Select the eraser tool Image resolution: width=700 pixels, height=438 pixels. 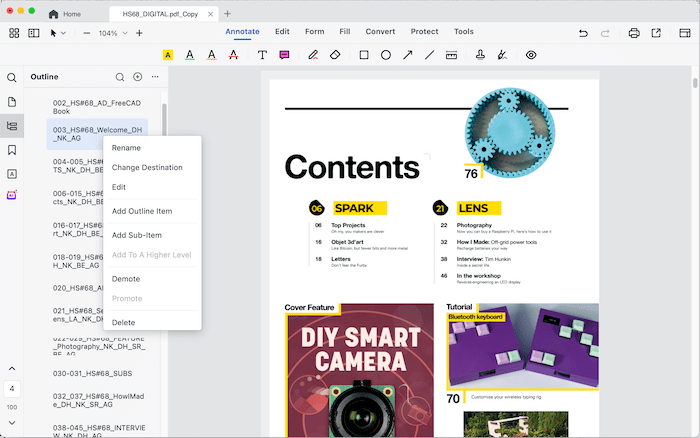pyautogui.click(x=336, y=55)
